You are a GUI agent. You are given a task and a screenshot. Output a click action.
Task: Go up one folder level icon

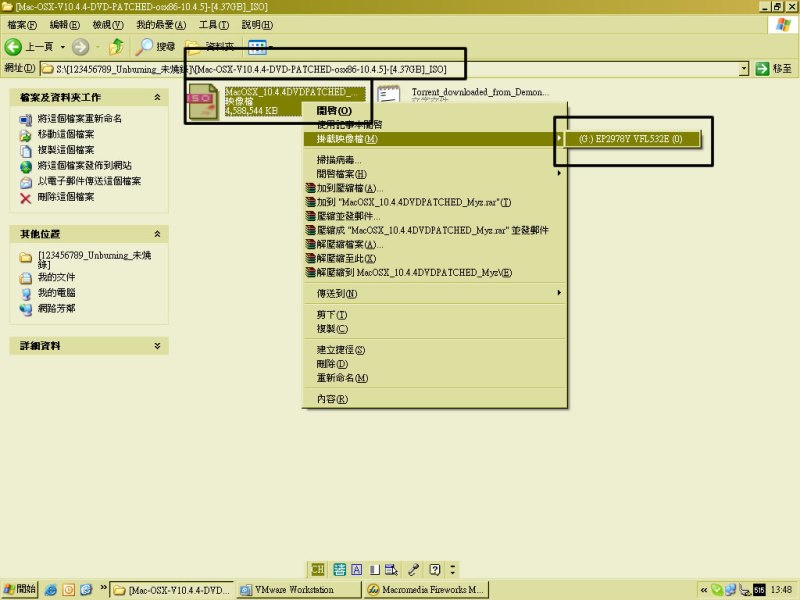(x=116, y=47)
